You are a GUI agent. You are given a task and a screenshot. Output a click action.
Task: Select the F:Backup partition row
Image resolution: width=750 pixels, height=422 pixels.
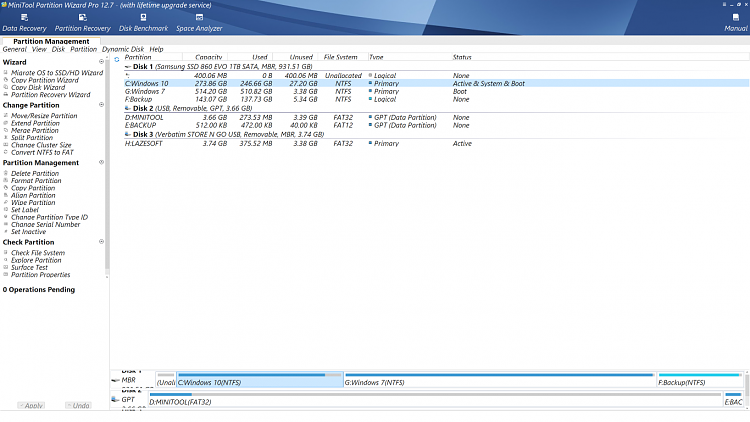click(x=436, y=99)
